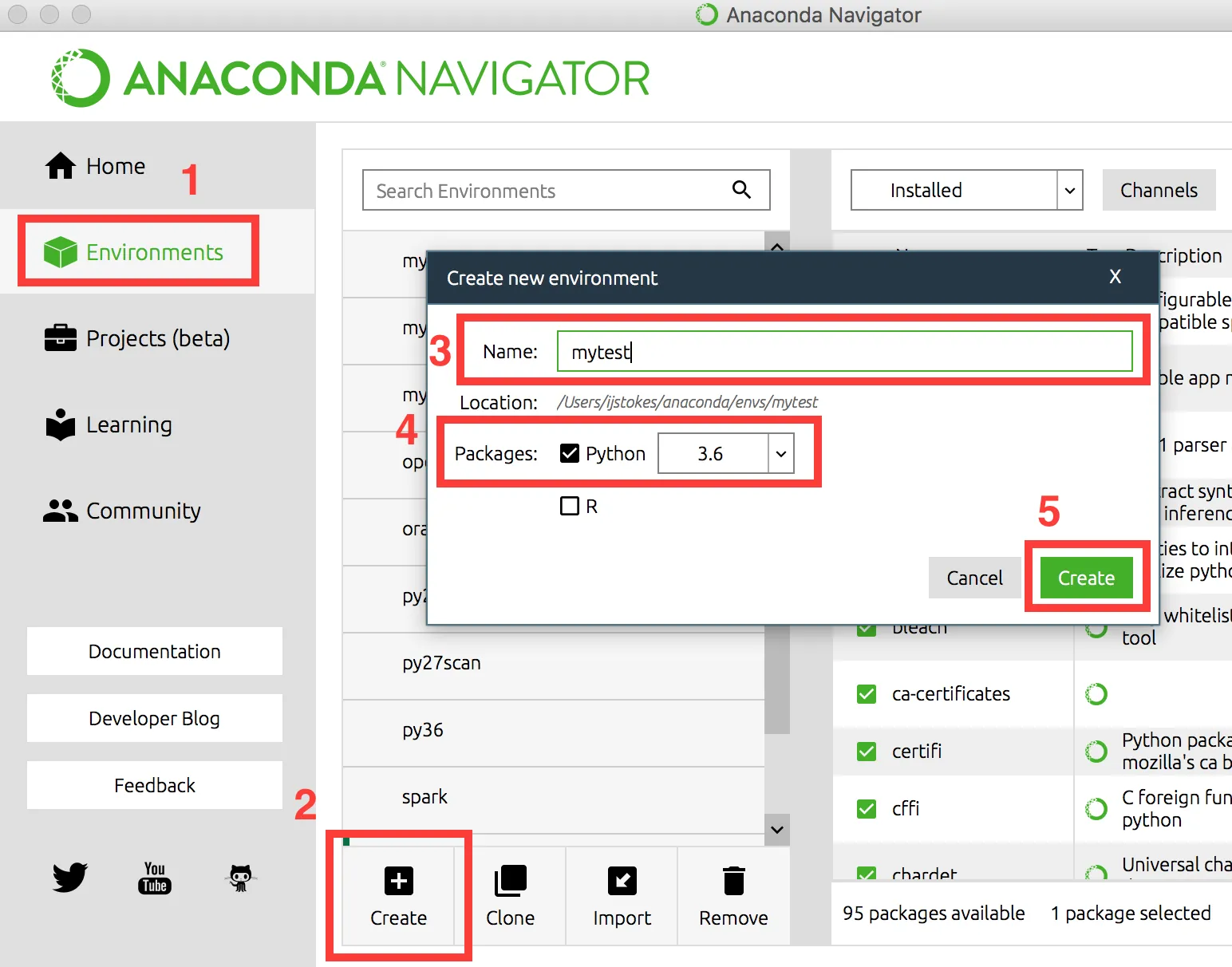
Task: Enable the Python package checkbox
Action: [x=570, y=453]
